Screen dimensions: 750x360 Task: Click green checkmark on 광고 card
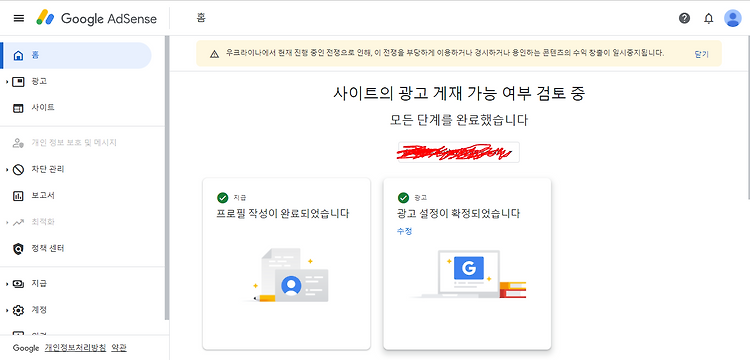click(x=403, y=198)
